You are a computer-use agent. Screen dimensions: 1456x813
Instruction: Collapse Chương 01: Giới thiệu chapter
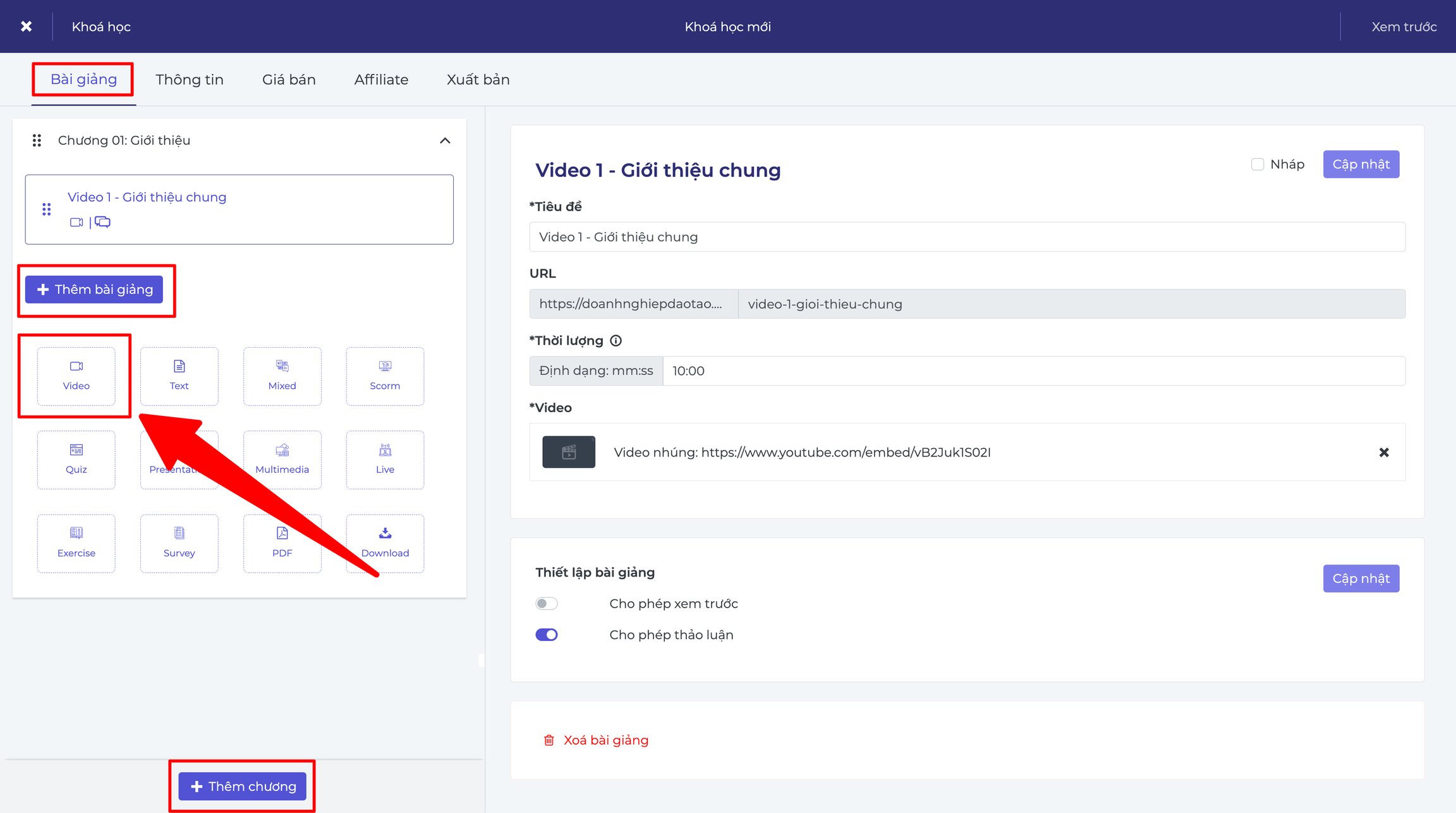445,140
